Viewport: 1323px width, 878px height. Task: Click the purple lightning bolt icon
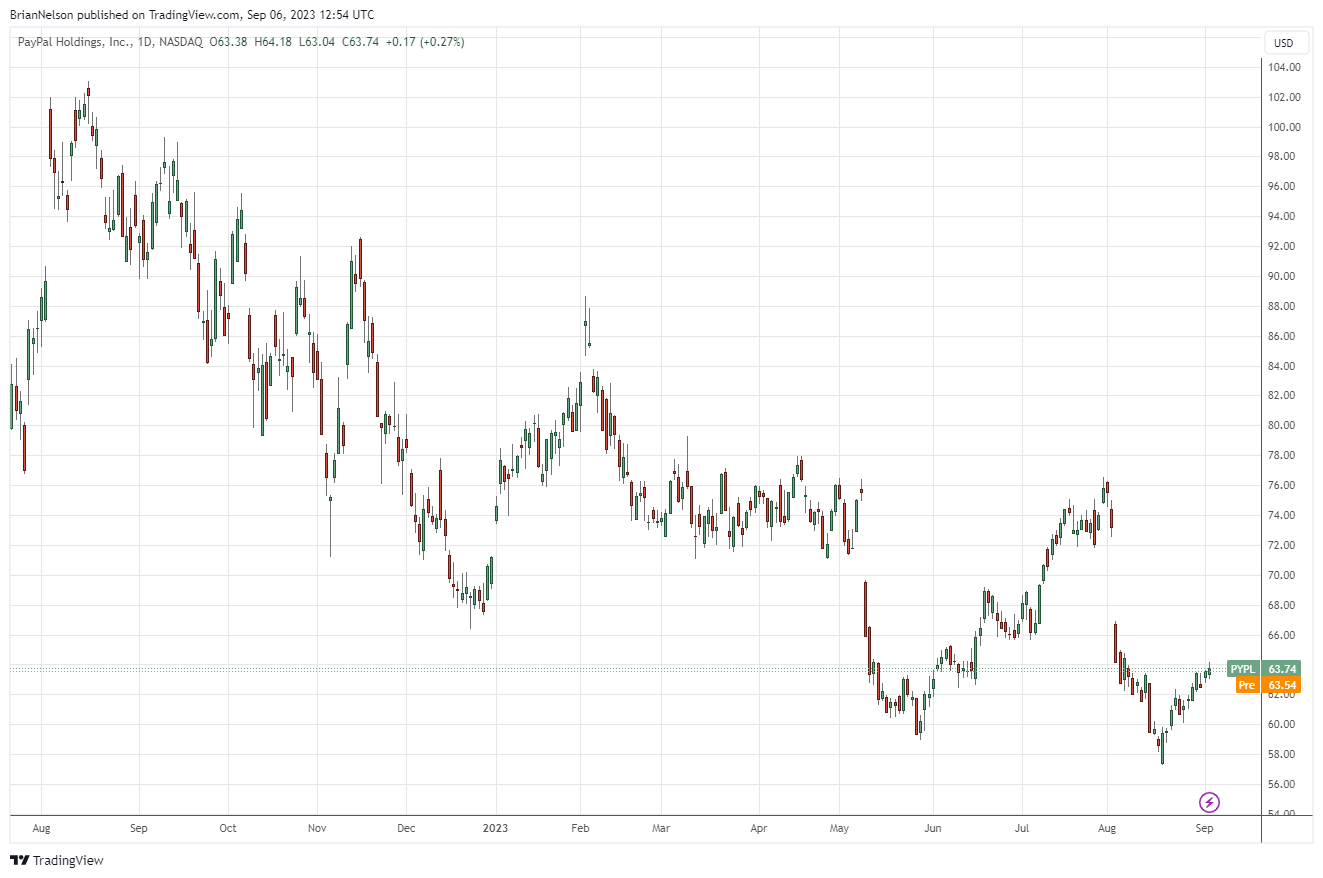(x=1209, y=802)
